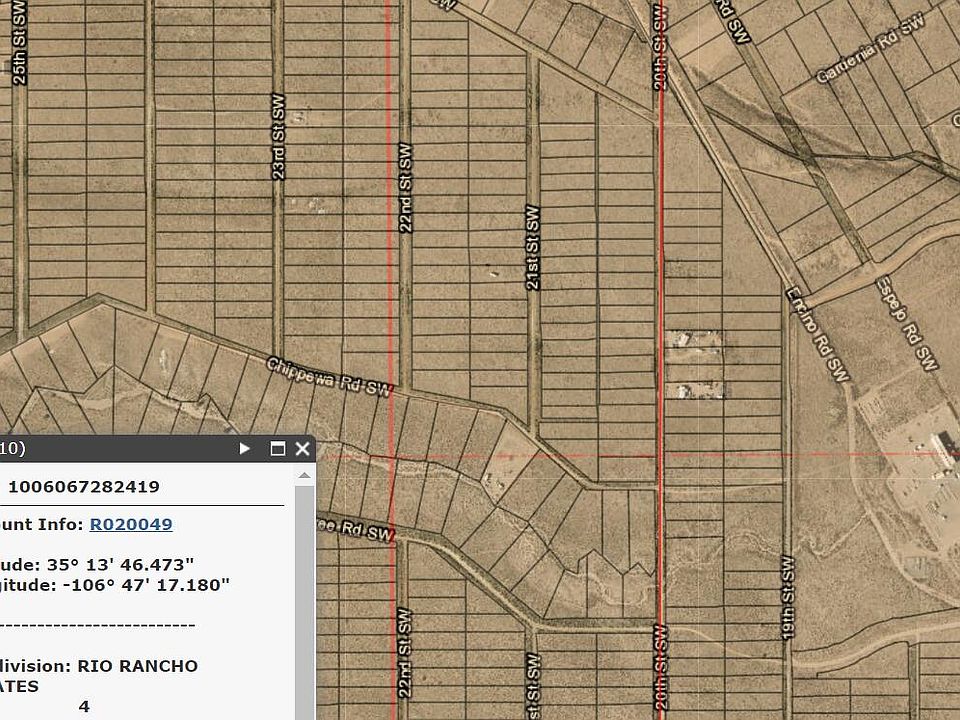Click the latitude coordinates in the popup
The width and height of the screenshot is (960, 720).
click(100, 565)
